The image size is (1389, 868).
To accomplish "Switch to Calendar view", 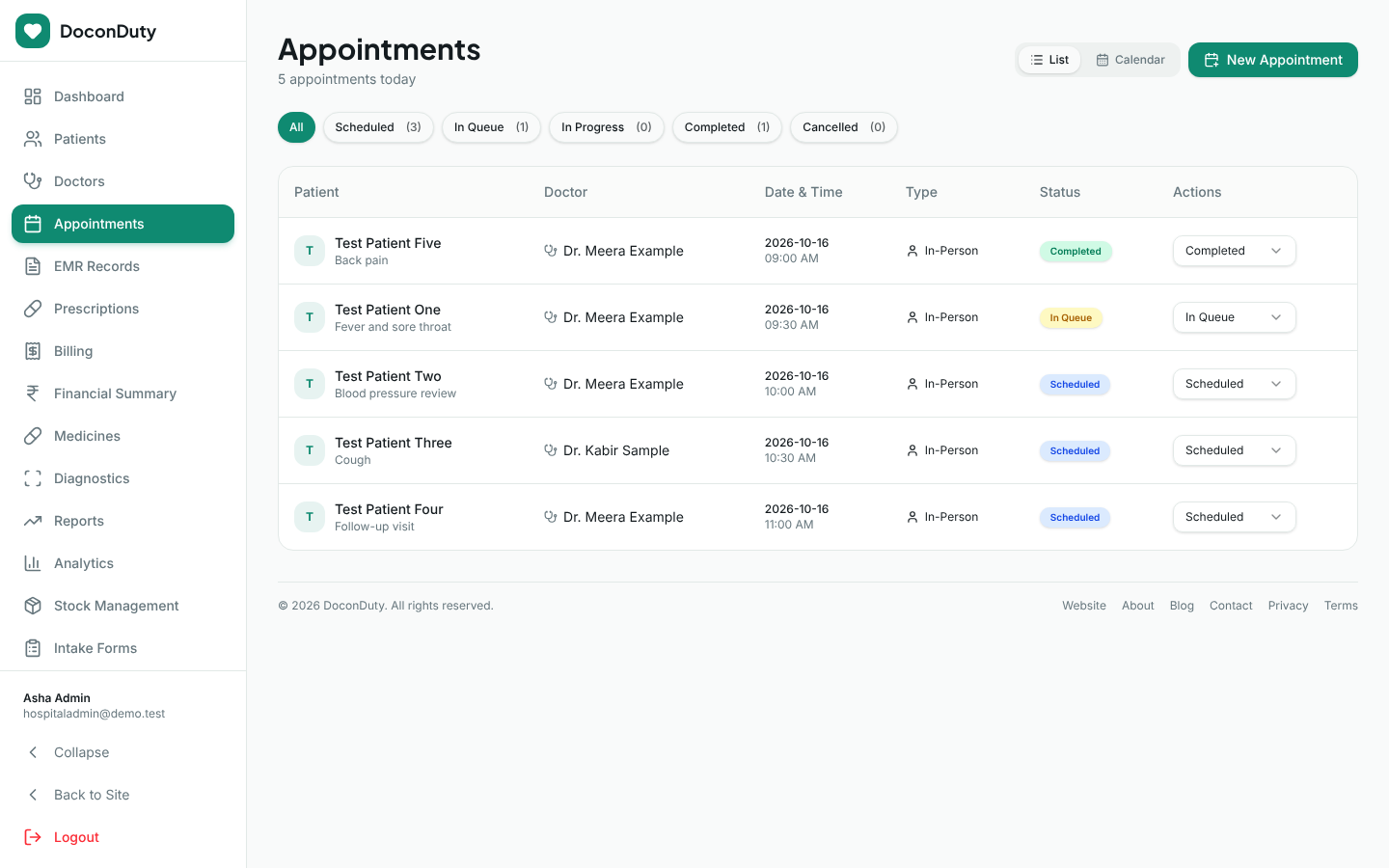I will pos(1130,60).
